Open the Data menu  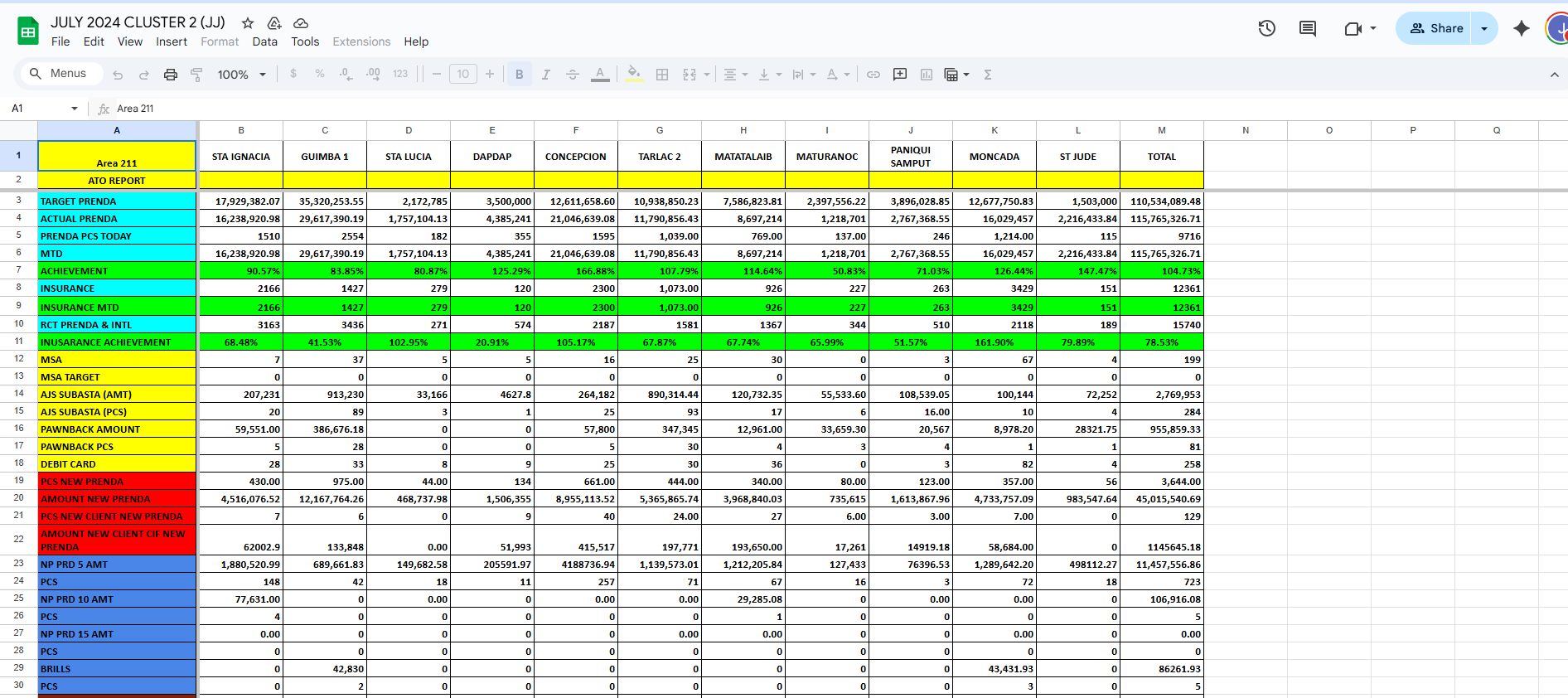pyautogui.click(x=264, y=41)
